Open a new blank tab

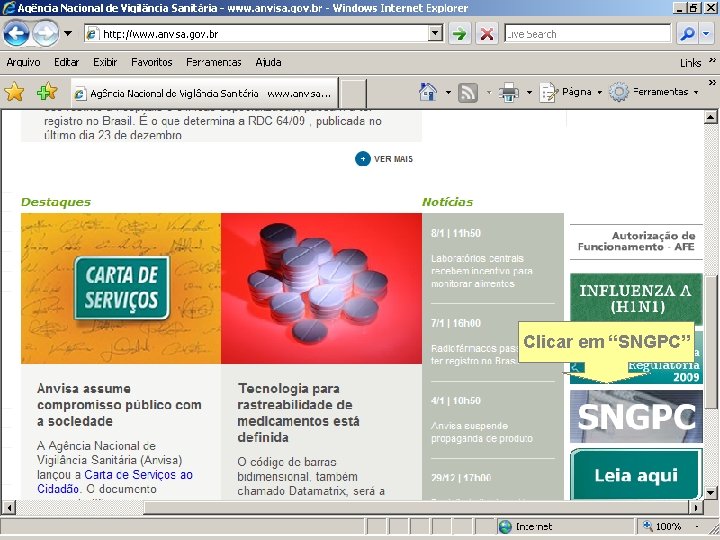(x=353, y=93)
